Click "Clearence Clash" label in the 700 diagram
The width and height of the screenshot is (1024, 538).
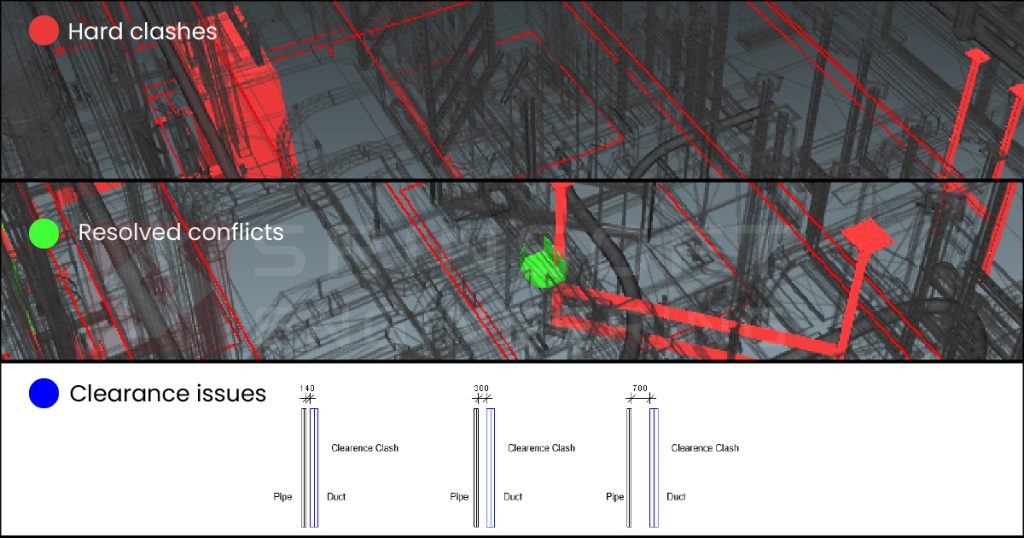[705, 448]
